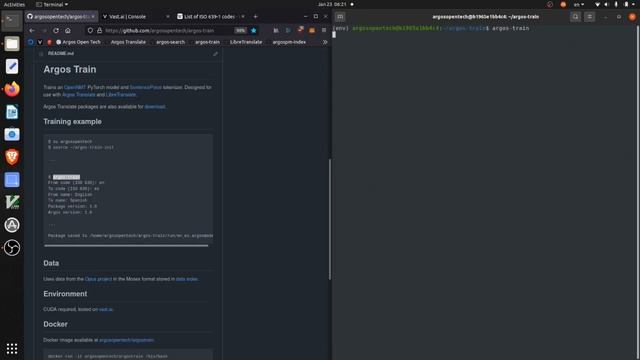Open the Firefox hamburger menu
The width and height of the screenshot is (640, 360).
pos(324,30)
